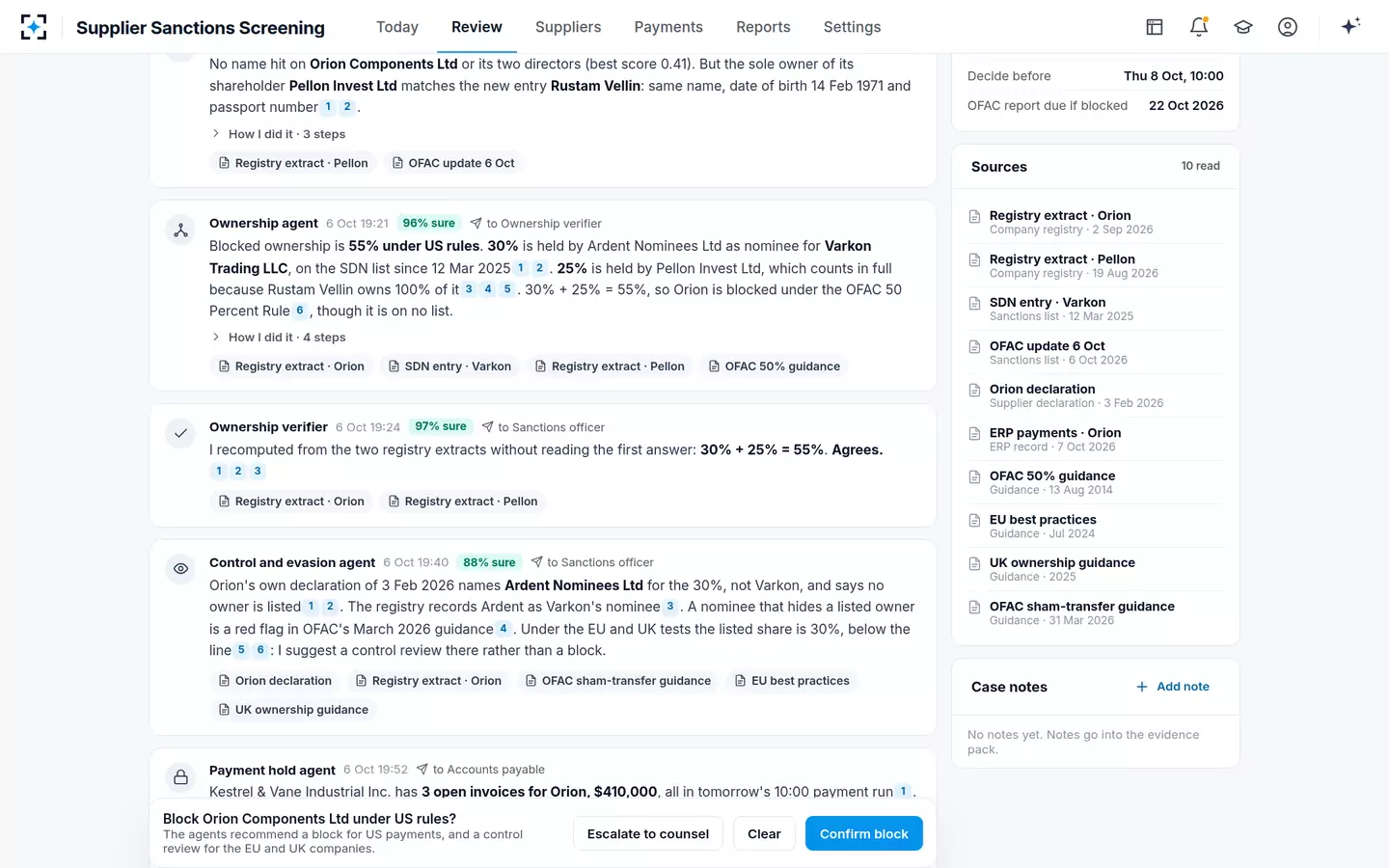Click the Supplier Sanctions Screening logo
Image resolution: width=1389 pixels, height=868 pixels.
coord(34,27)
